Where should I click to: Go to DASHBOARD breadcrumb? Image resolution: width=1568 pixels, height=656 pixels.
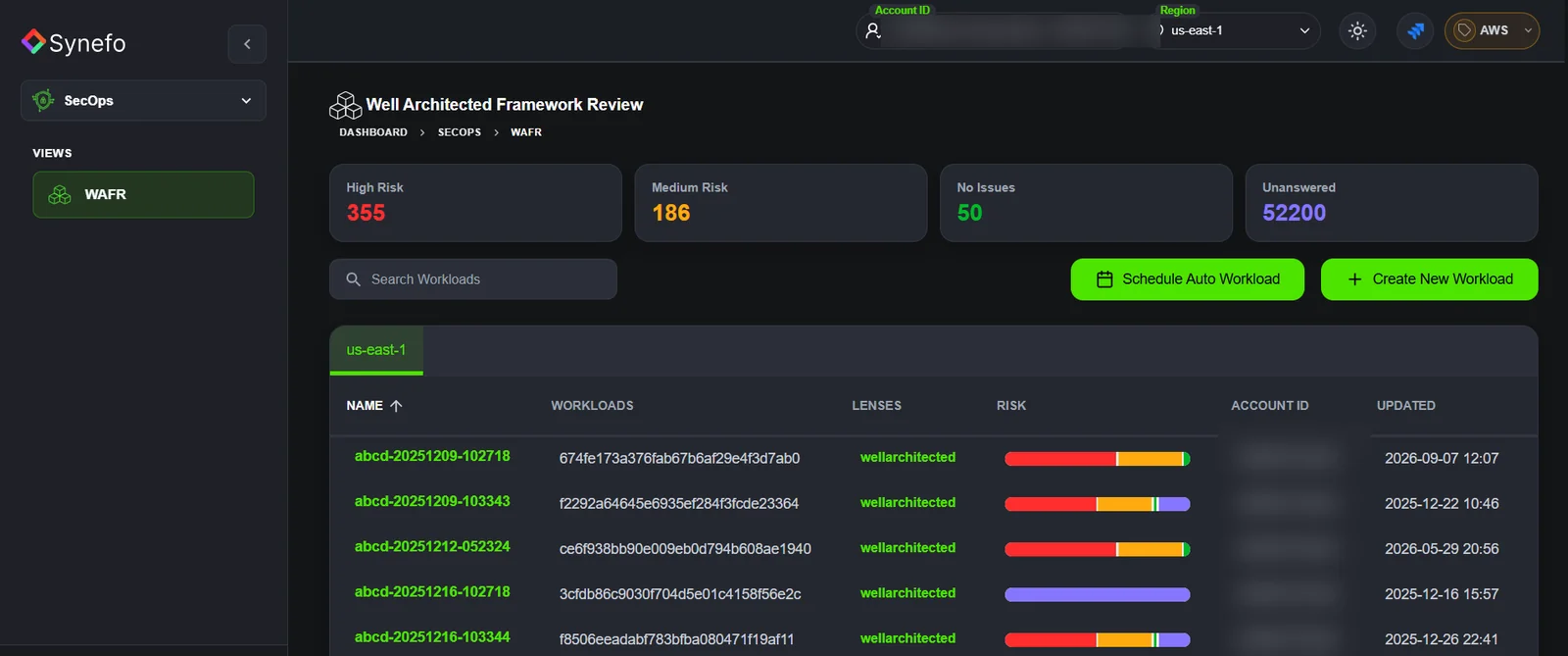coord(373,132)
